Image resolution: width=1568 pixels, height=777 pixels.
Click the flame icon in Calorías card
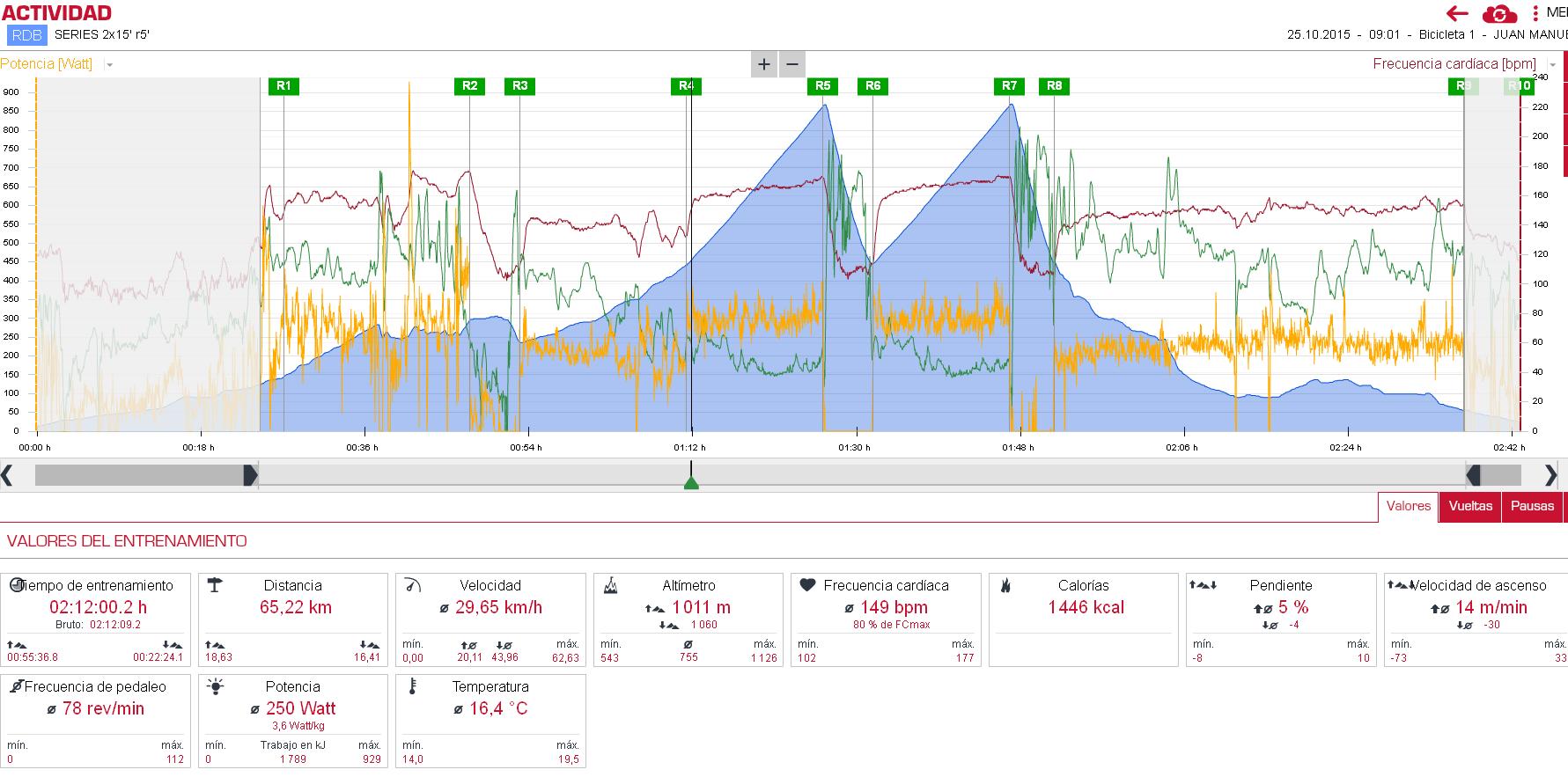pos(1005,585)
